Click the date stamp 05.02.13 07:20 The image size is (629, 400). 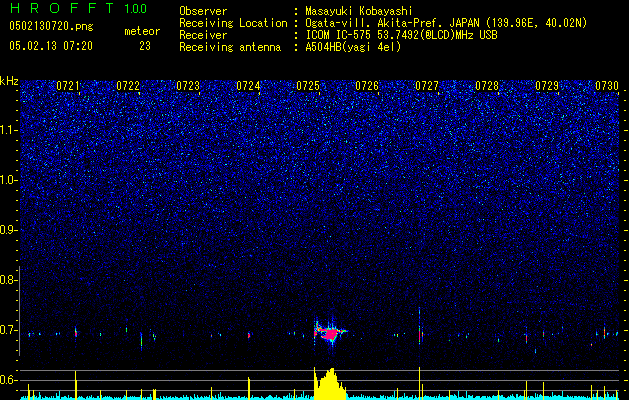pos(51,46)
